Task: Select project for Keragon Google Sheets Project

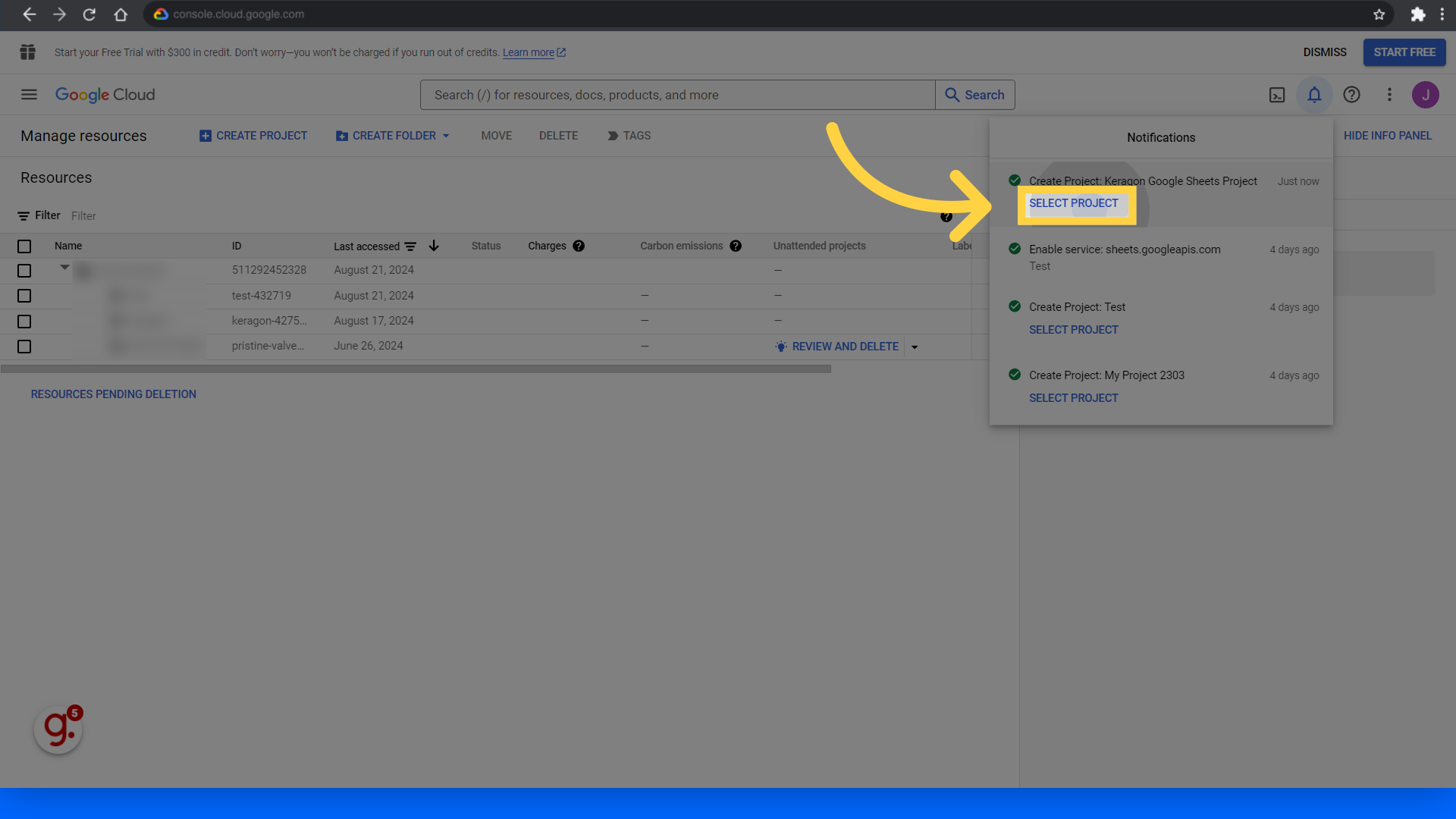Action: tap(1074, 203)
